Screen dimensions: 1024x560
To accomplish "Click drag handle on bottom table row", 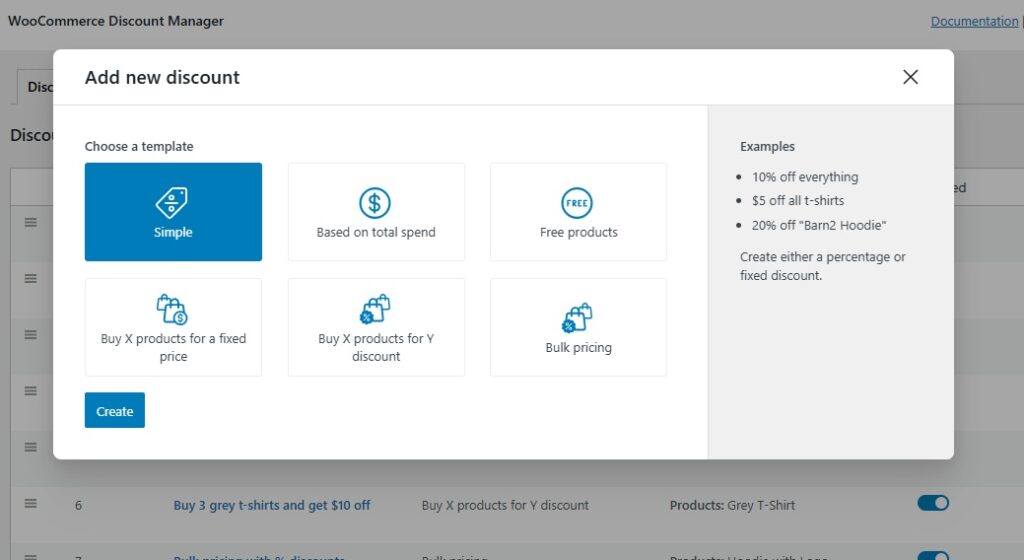I will point(30,555).
